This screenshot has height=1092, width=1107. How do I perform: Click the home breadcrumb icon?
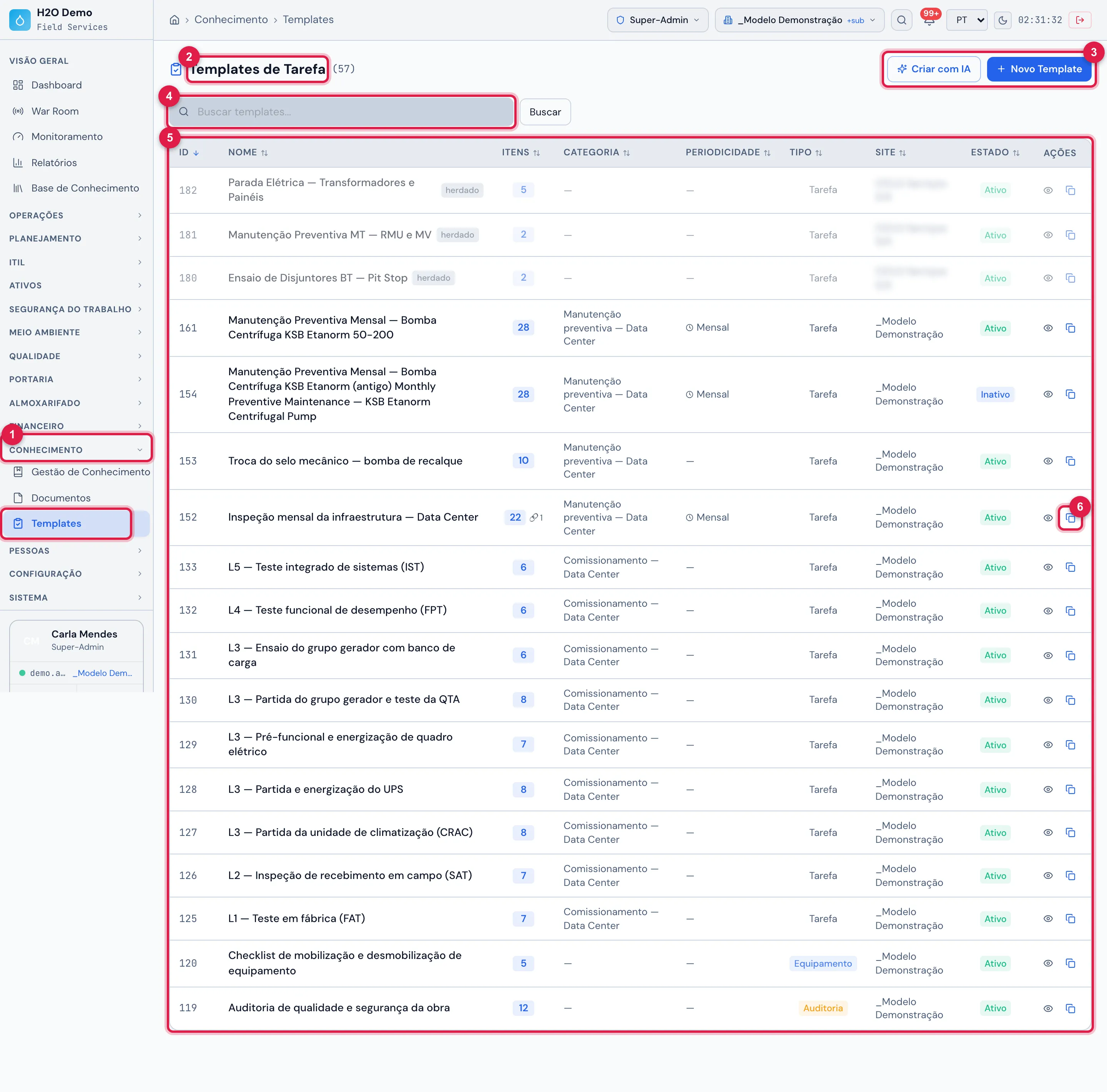[x=174, y=20]
